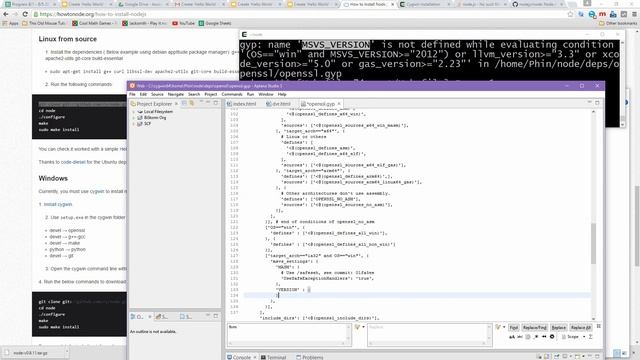
Task: Click the Aptana Studio title bar icon
Action: [x=132, y=86]
